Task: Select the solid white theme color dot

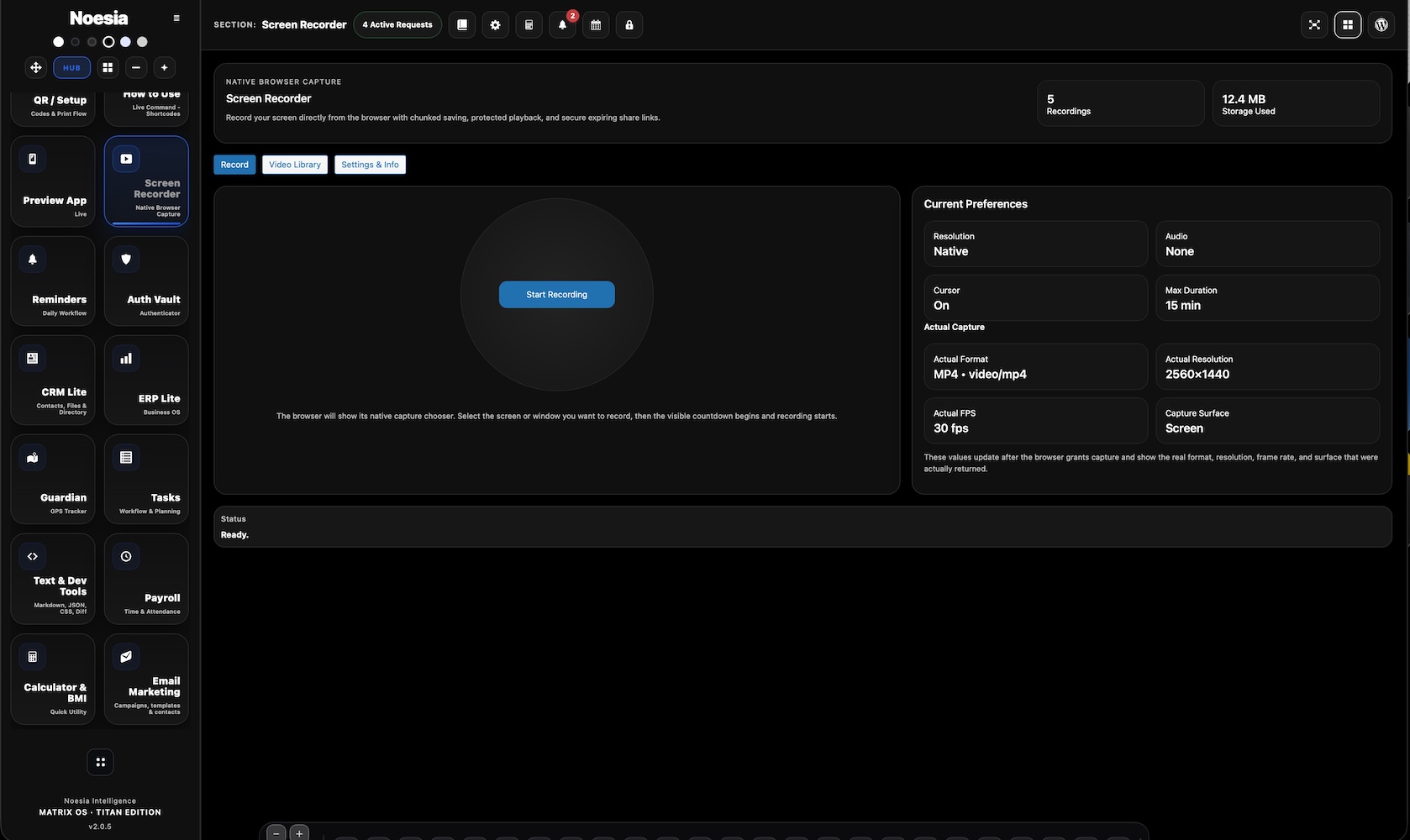Action: [58, 41]
